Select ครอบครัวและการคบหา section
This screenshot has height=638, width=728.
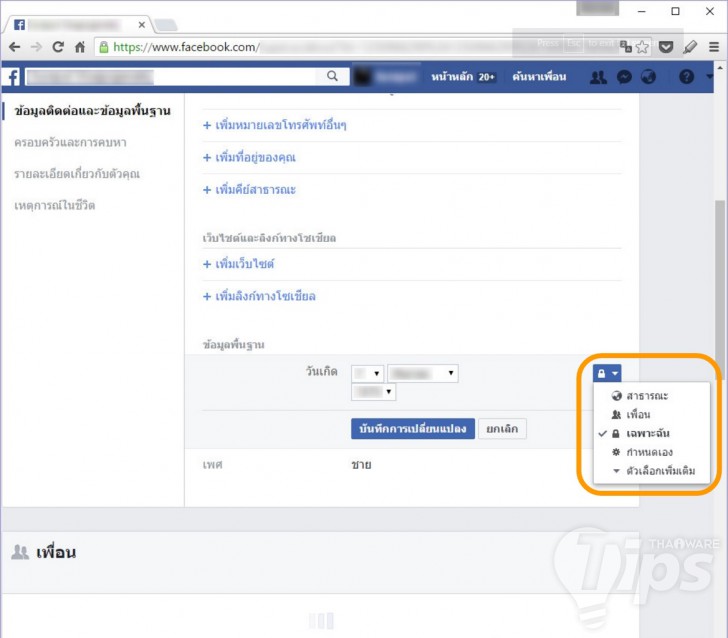[70, 143]
